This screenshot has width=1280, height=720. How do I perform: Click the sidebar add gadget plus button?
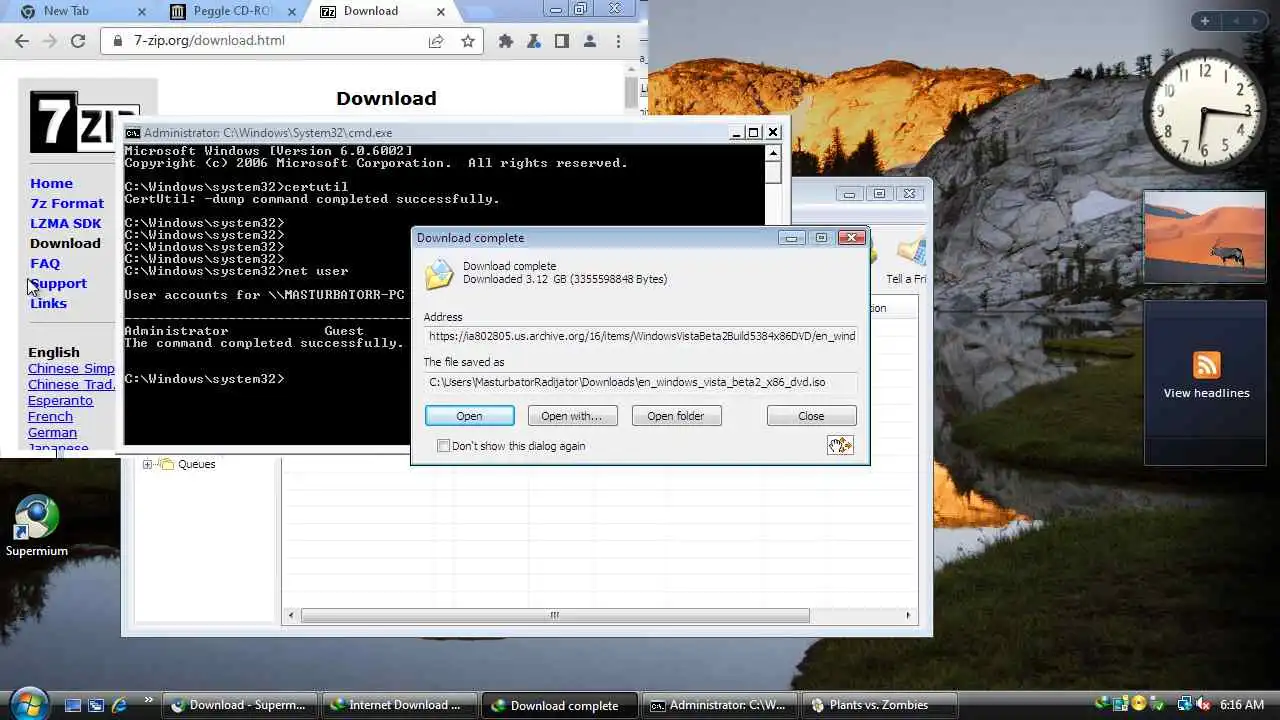click(1205, 21)
